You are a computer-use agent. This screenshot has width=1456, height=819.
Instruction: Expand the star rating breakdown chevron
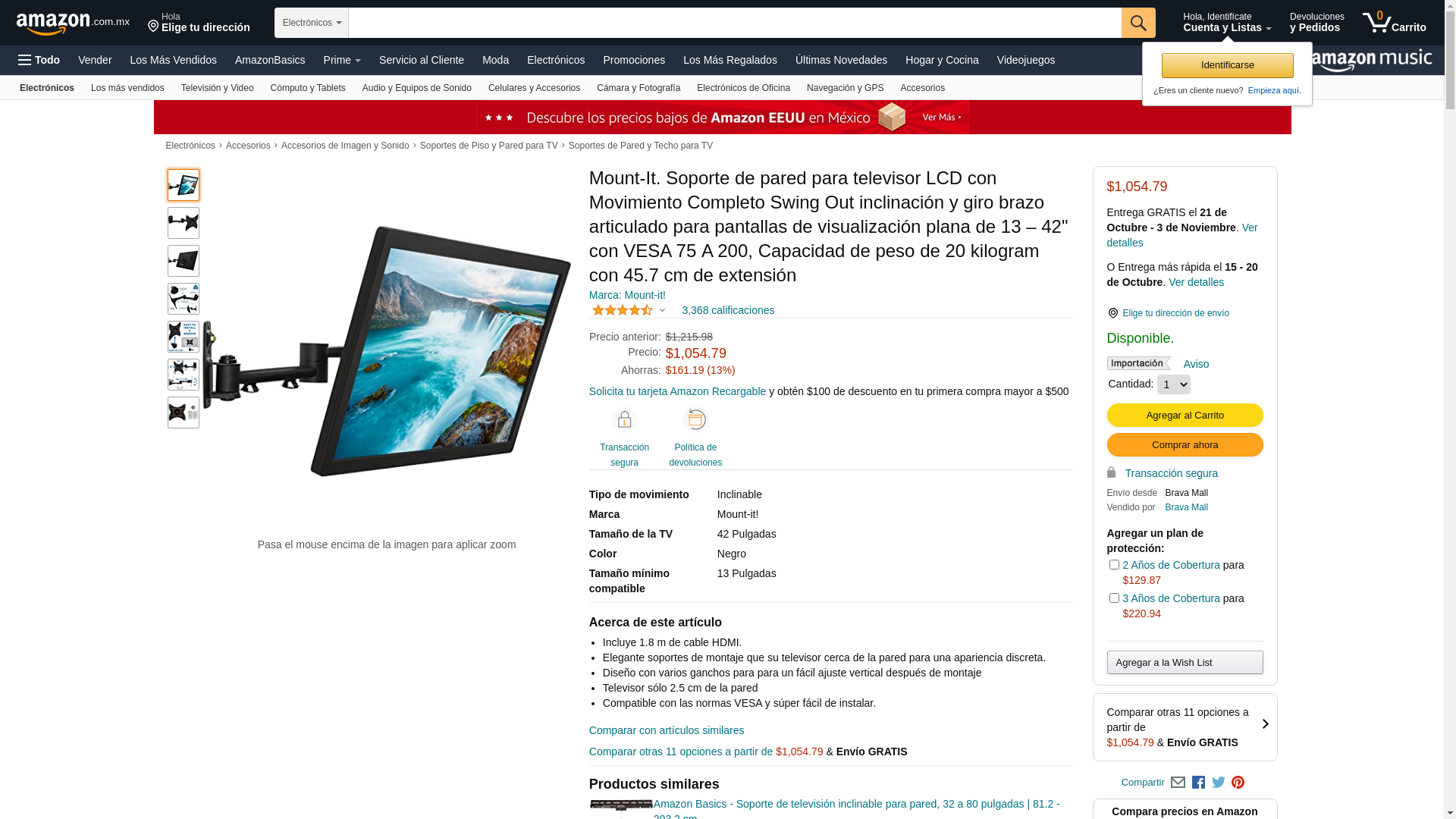point(662,310)
